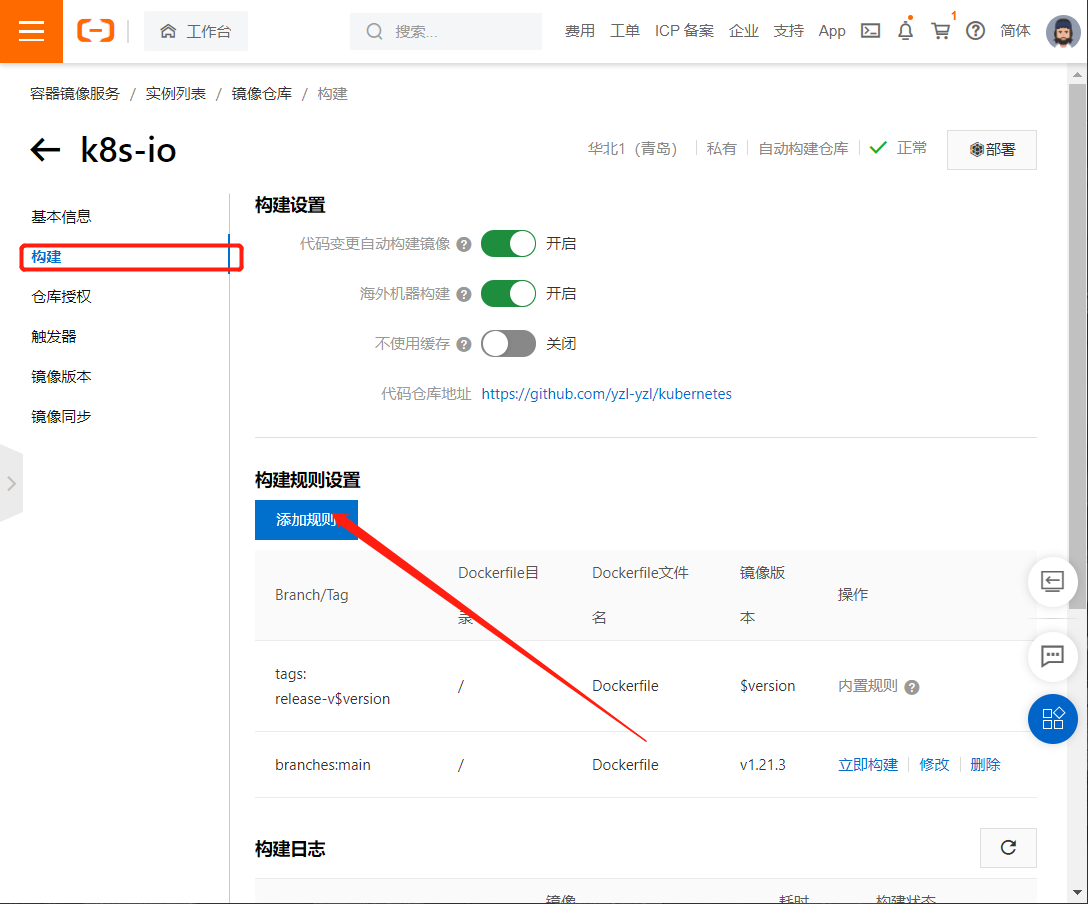Image resolution: width=1088 pixels, height=904 pixels.
Task: Turn off 海外机器构建 switch
Action: coord(508,293)
